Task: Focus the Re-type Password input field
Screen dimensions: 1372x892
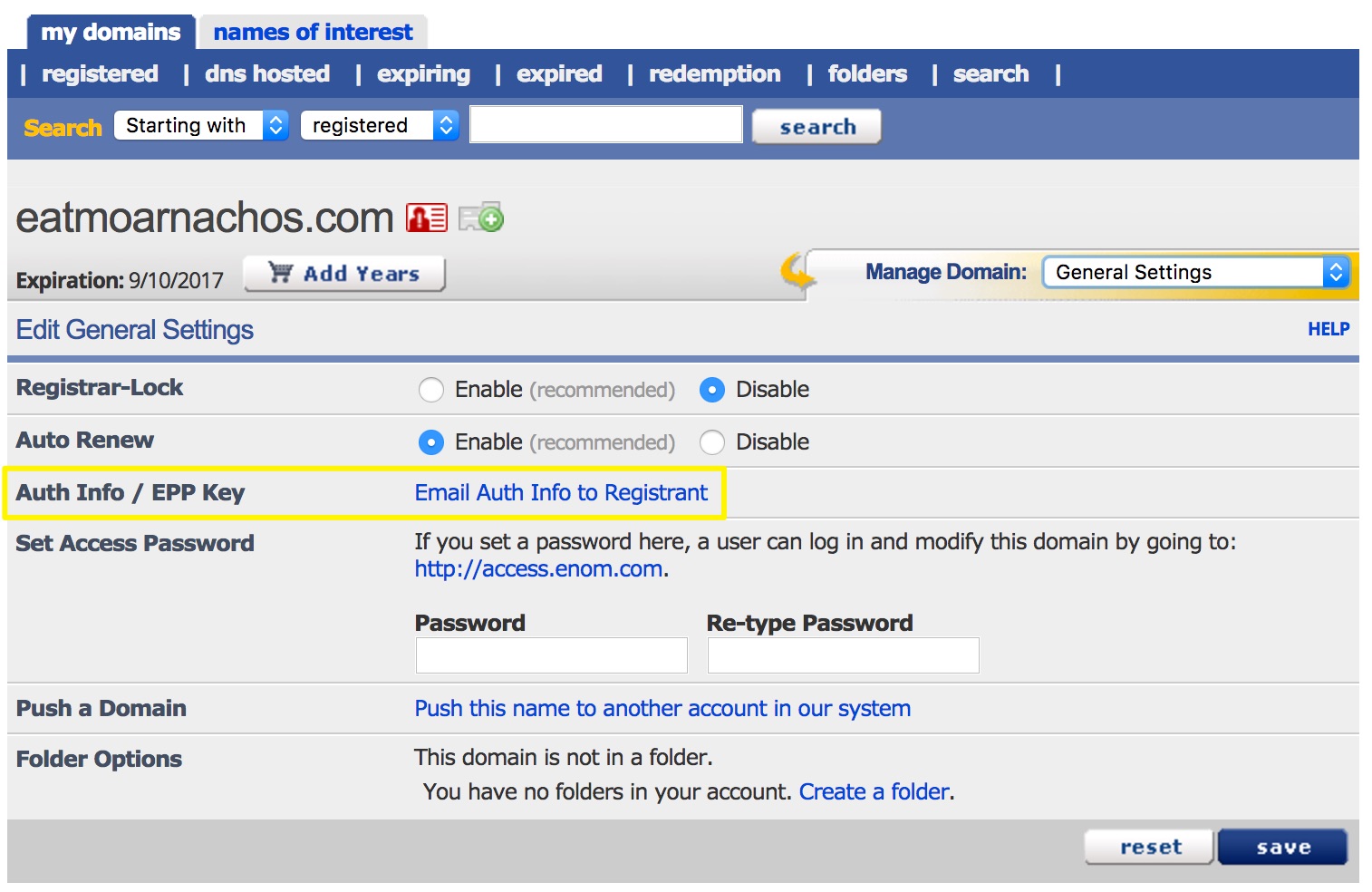Action: click(x=843, y=654)
